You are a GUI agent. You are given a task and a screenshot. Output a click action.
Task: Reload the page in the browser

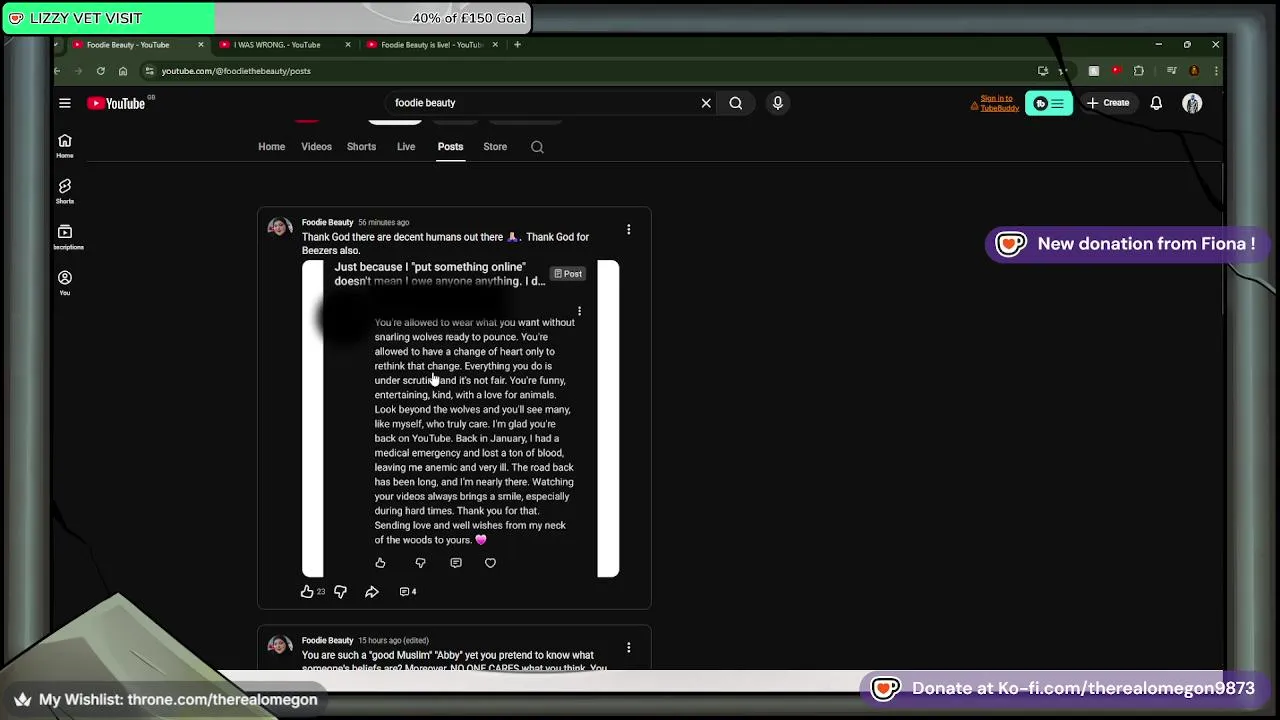coord(100,71)
